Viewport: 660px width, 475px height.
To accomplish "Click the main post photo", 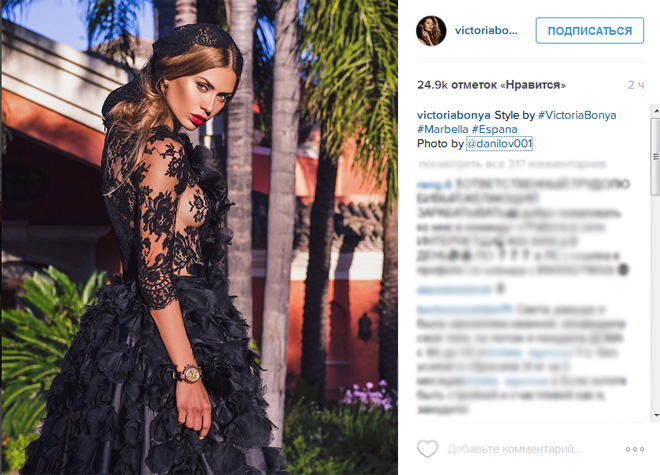I will [x=200, y=238].
